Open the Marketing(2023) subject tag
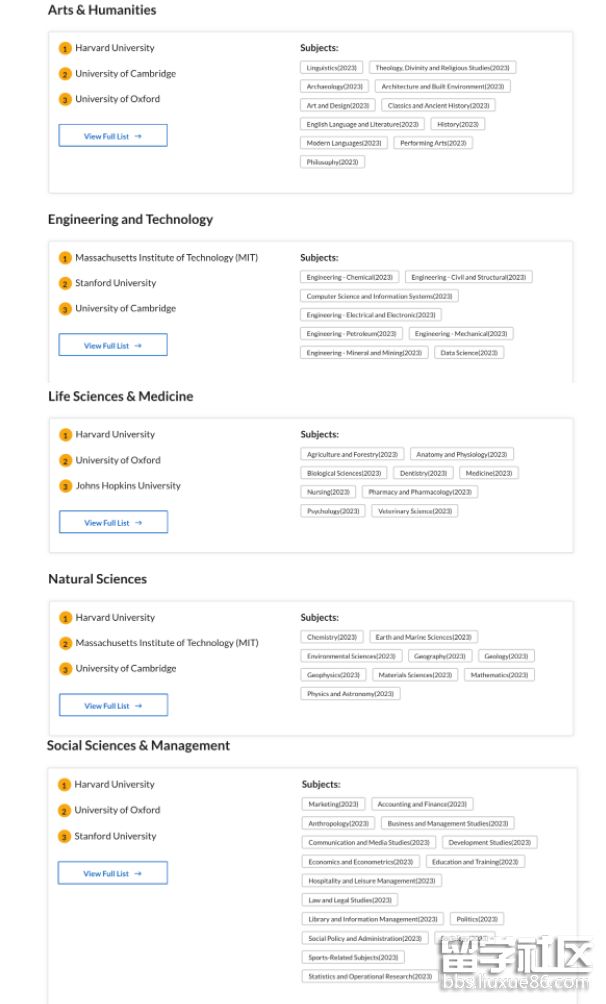 [x=333, y=804]
